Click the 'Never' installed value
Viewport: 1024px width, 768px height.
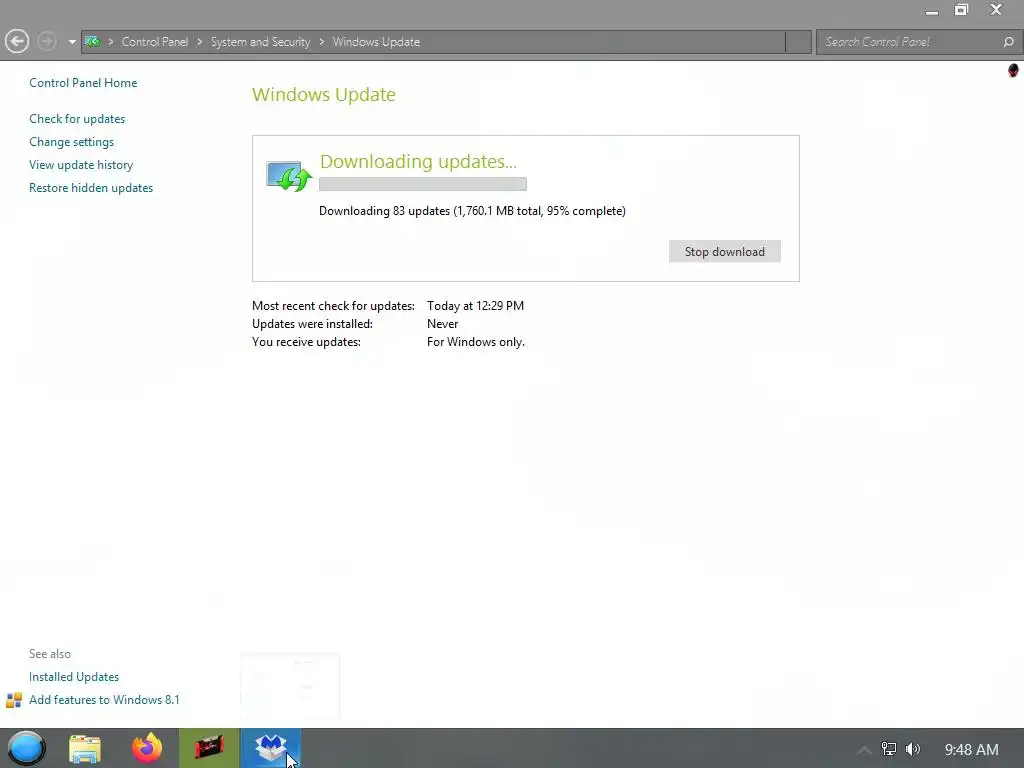443,324
